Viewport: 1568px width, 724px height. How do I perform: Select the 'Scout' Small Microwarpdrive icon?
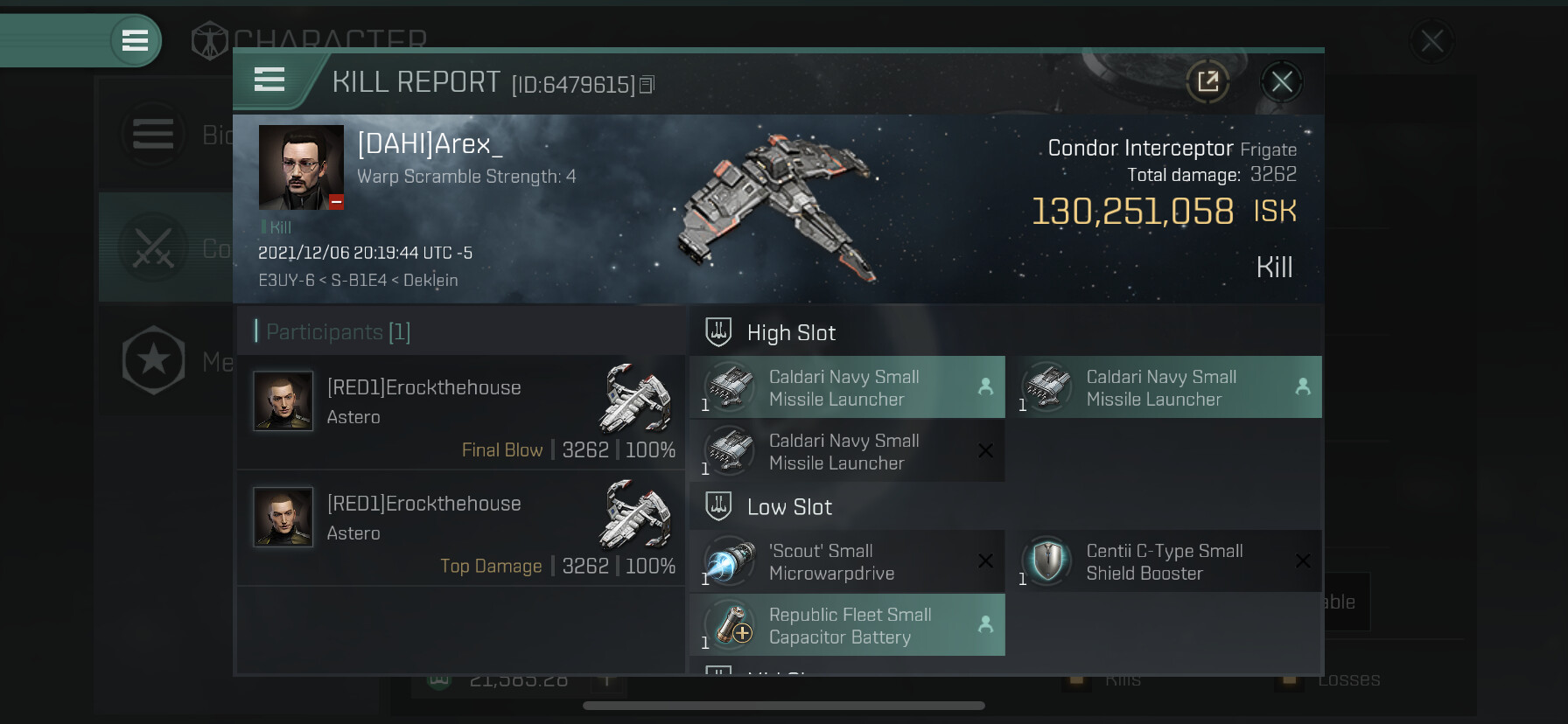[x=730, y=561]
